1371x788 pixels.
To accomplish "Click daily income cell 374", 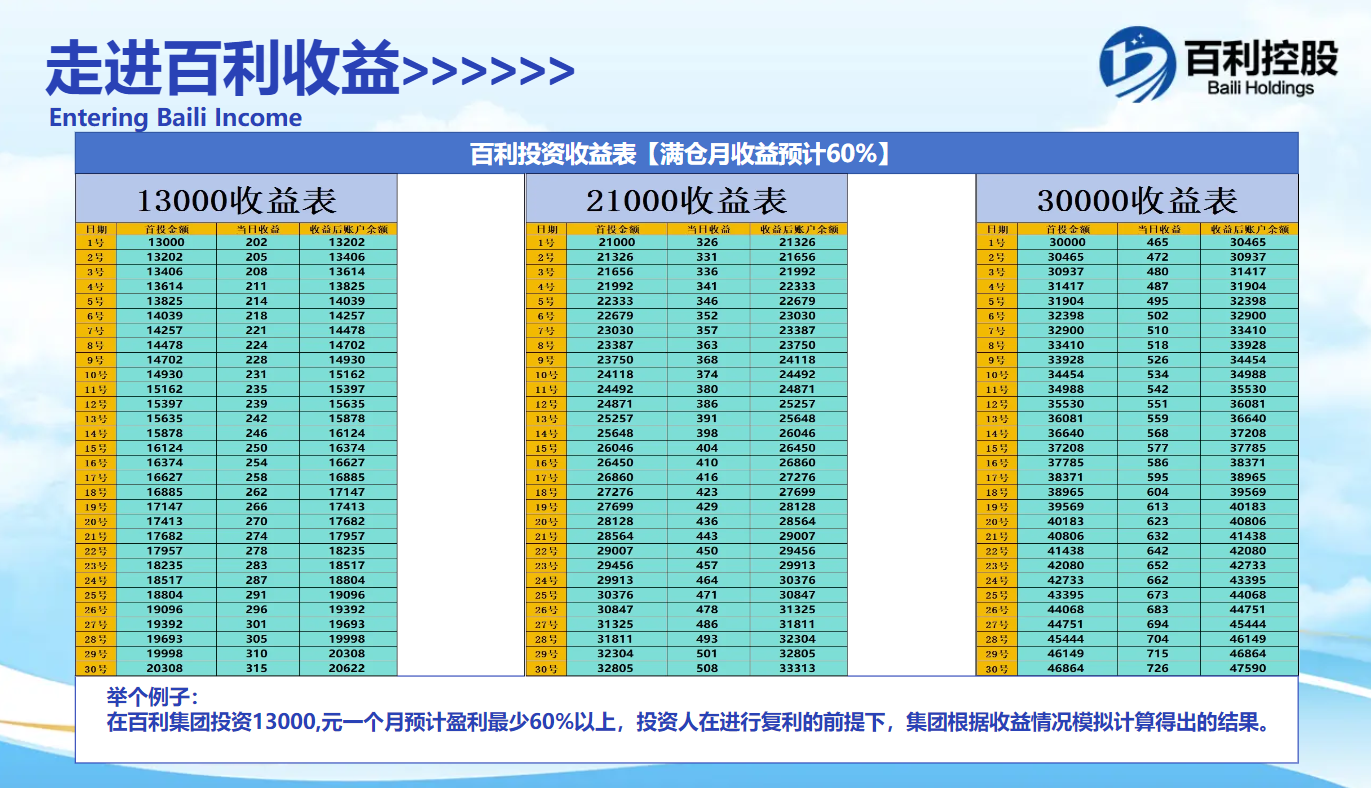I will point(708,374).
